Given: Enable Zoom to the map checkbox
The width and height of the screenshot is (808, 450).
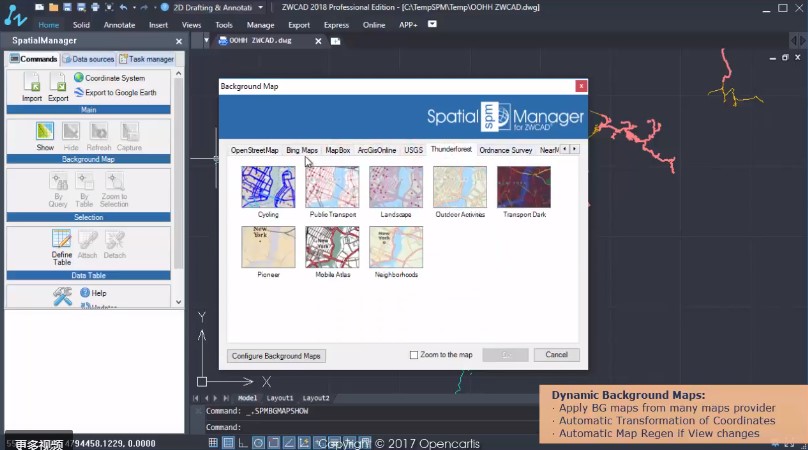Looking at the screenshot, I should point(415,355).
